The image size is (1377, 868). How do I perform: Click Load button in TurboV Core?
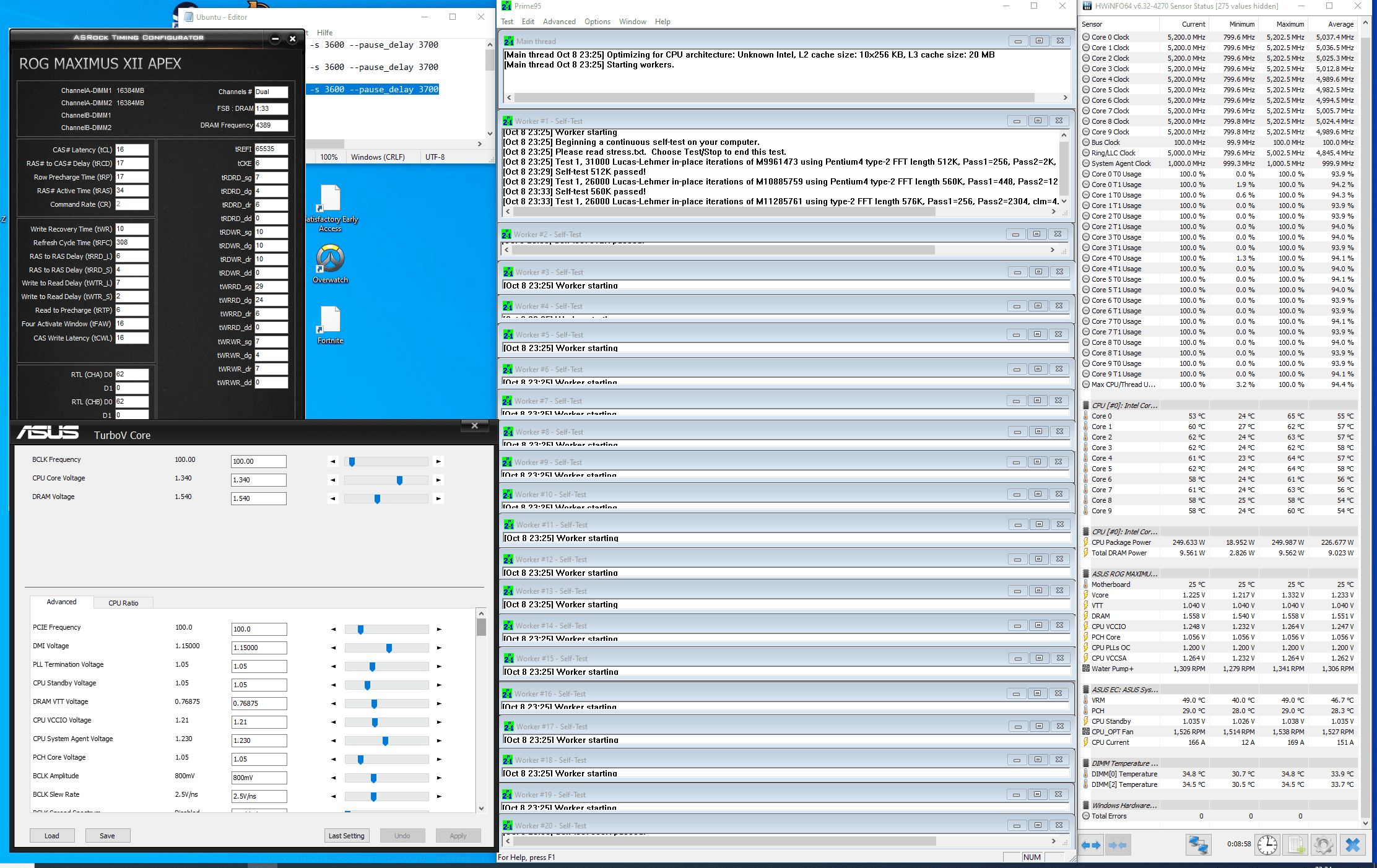pos(52,836)
